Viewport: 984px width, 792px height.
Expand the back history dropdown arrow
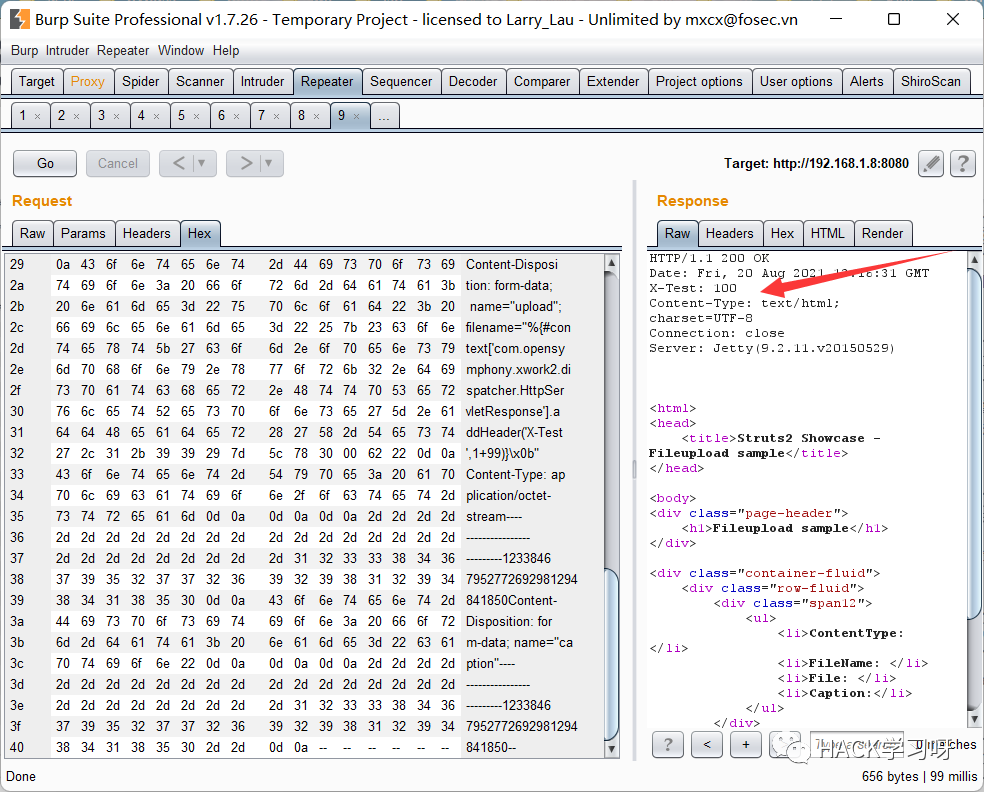pyautogui.click(x=202, y=163)
